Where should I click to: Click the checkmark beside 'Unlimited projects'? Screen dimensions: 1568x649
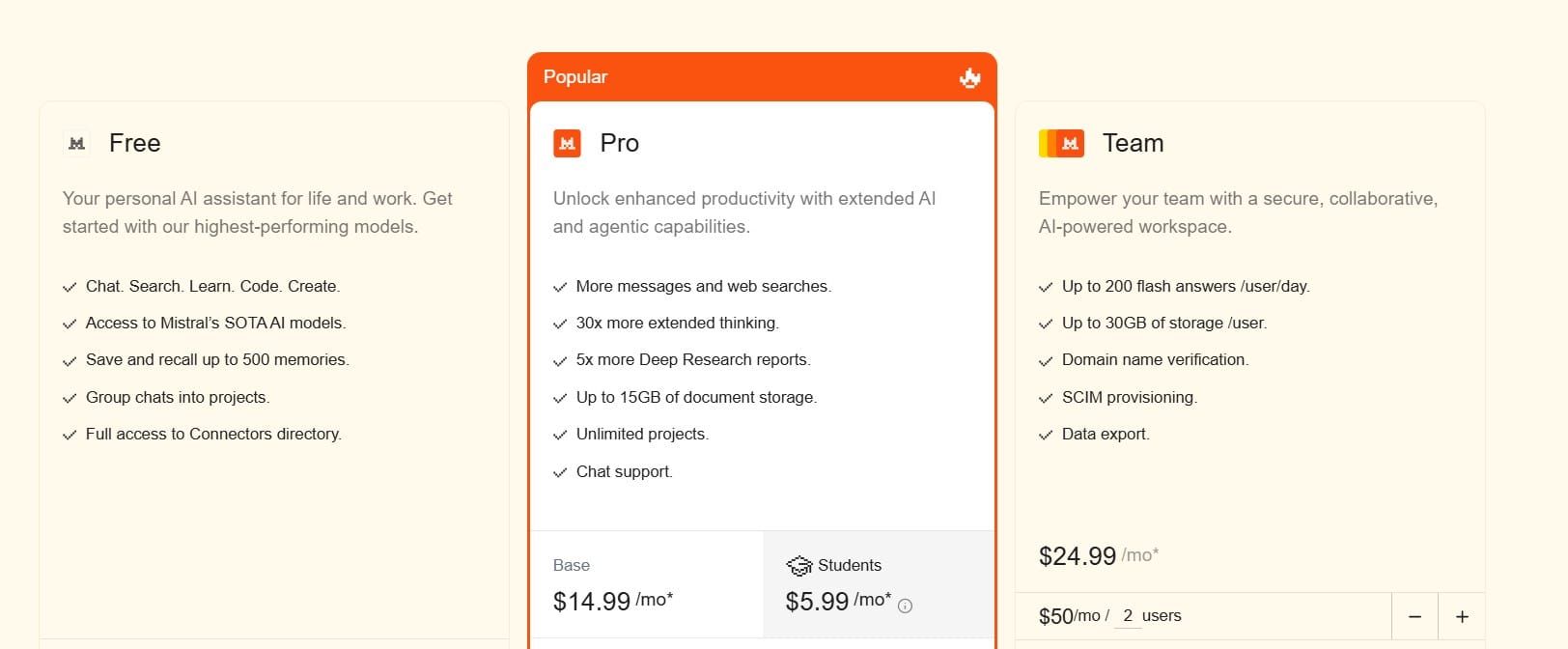(x=560, y=435)
